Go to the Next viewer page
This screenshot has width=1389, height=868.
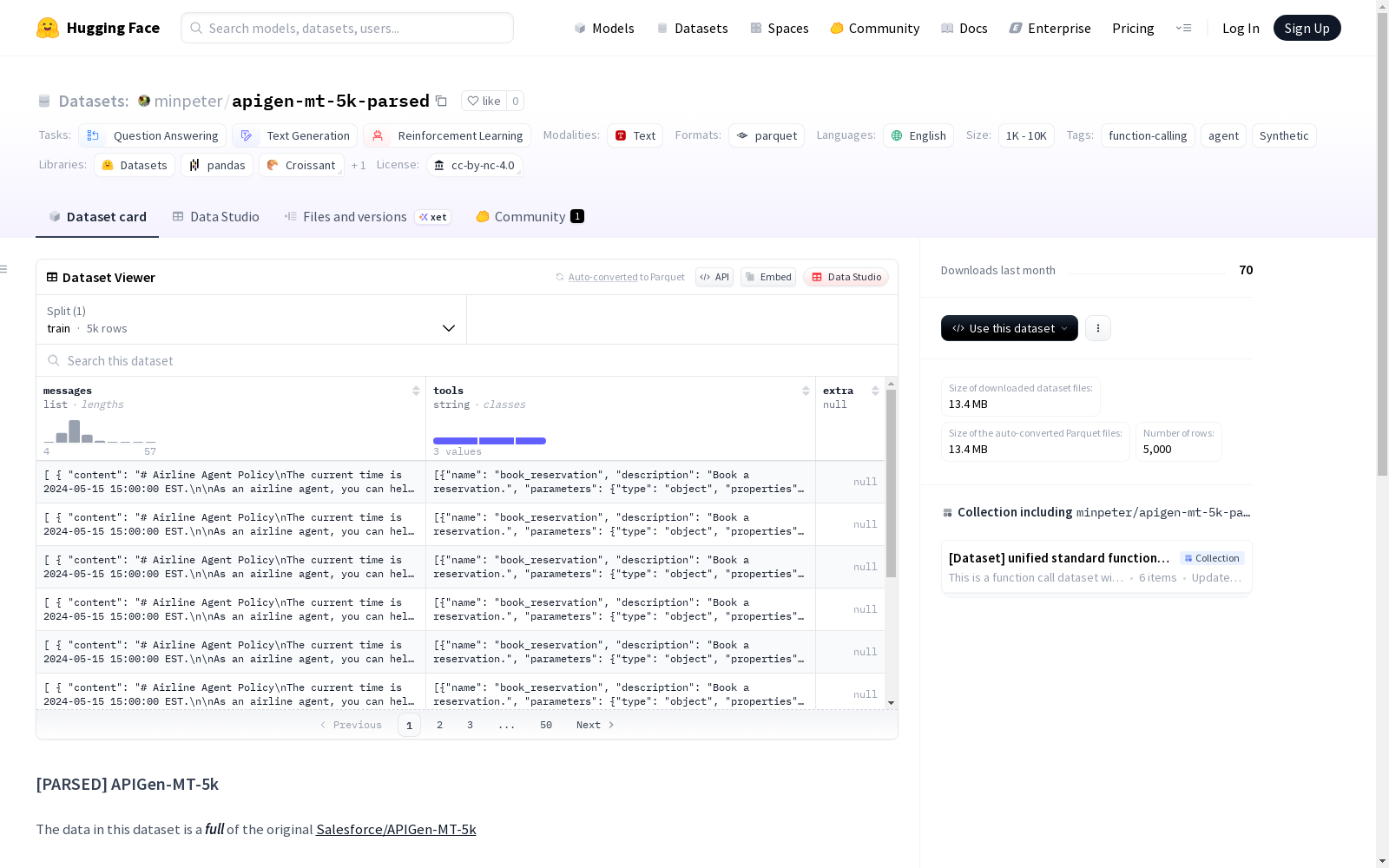point(596,725)
